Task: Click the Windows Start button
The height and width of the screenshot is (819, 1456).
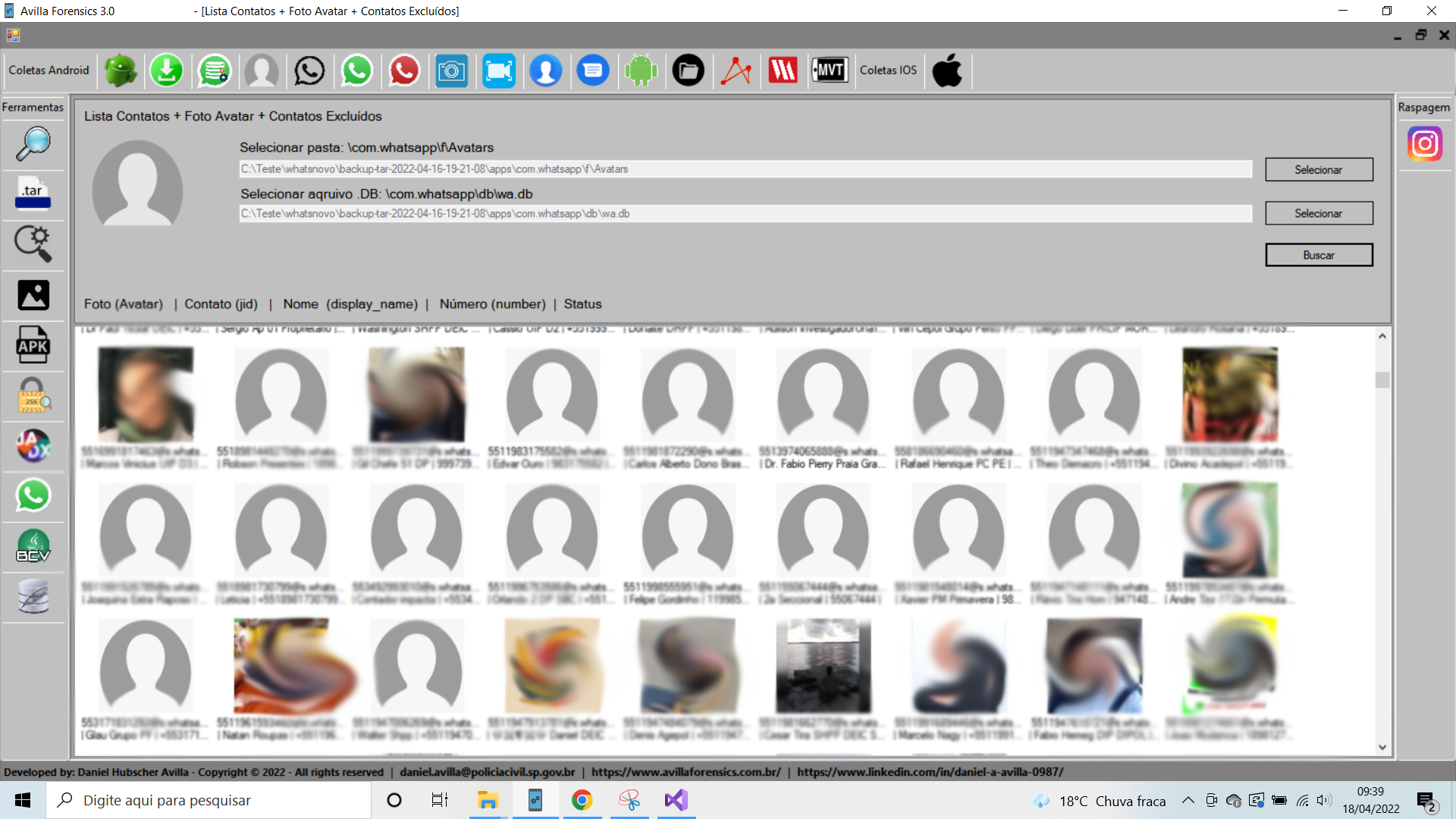Action: pos(23,800)
